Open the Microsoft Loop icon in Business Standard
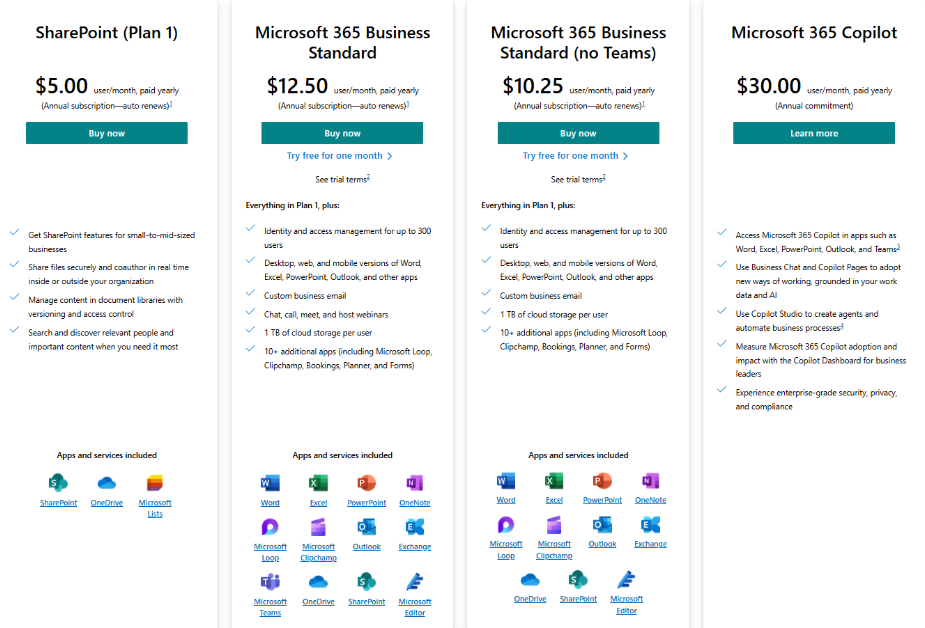 tap(270, 527)
